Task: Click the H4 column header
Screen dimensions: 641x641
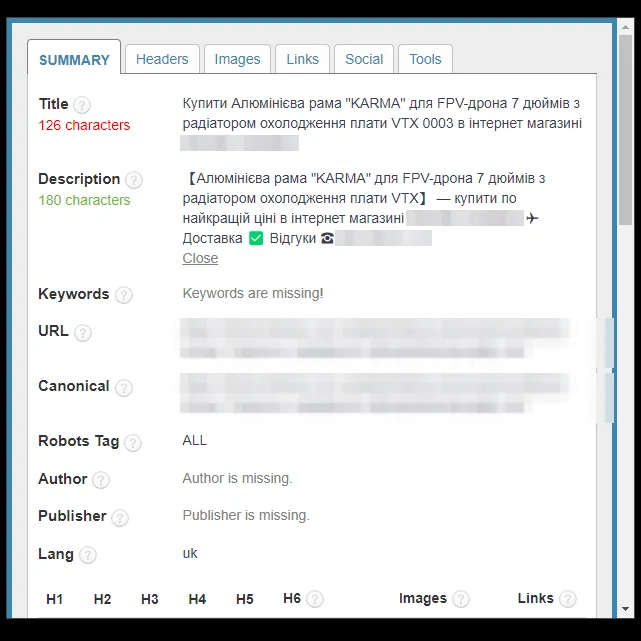Action: (197, 599)
